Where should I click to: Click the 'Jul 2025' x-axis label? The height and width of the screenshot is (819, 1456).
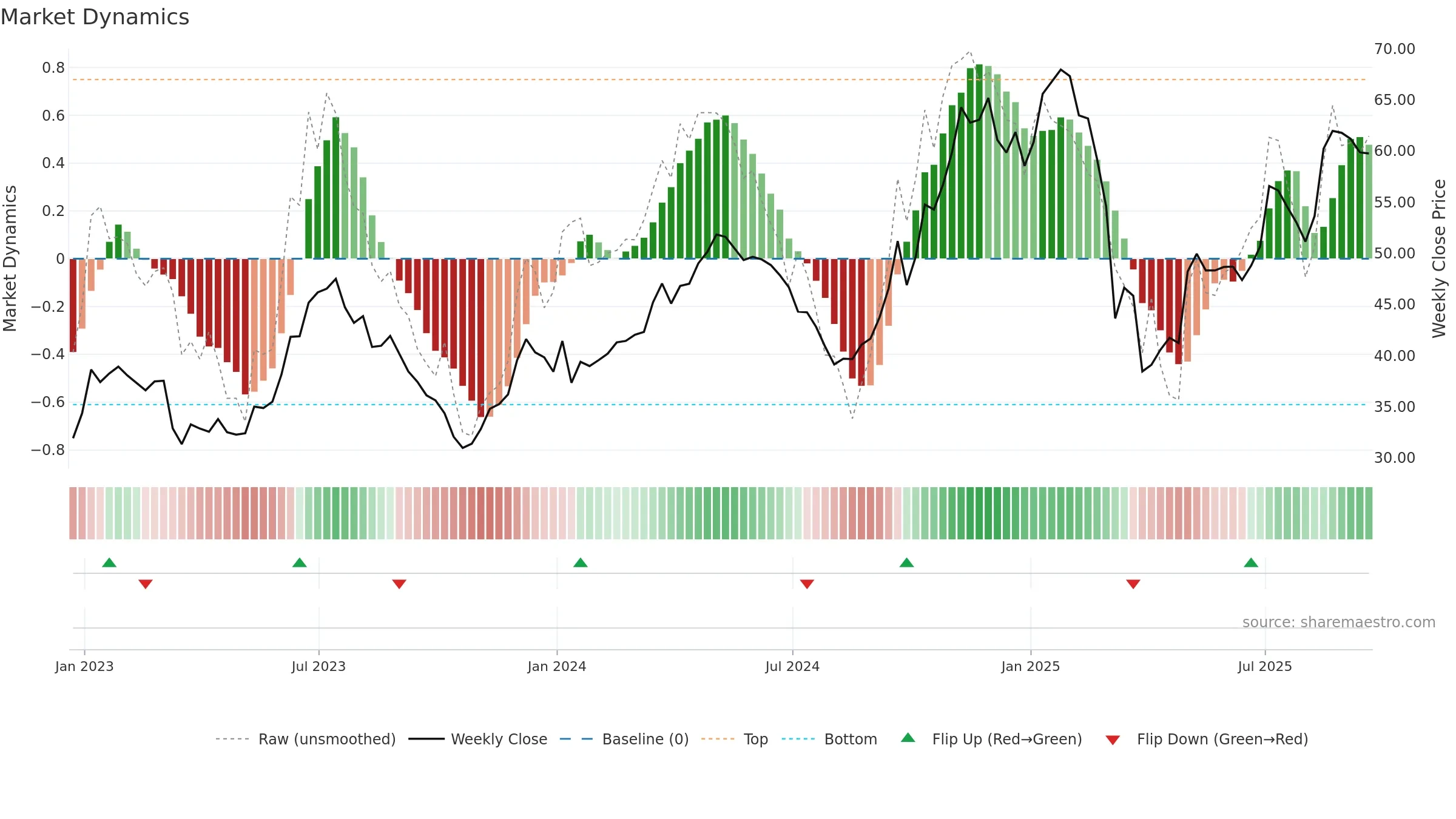[x=1265, y=666]
